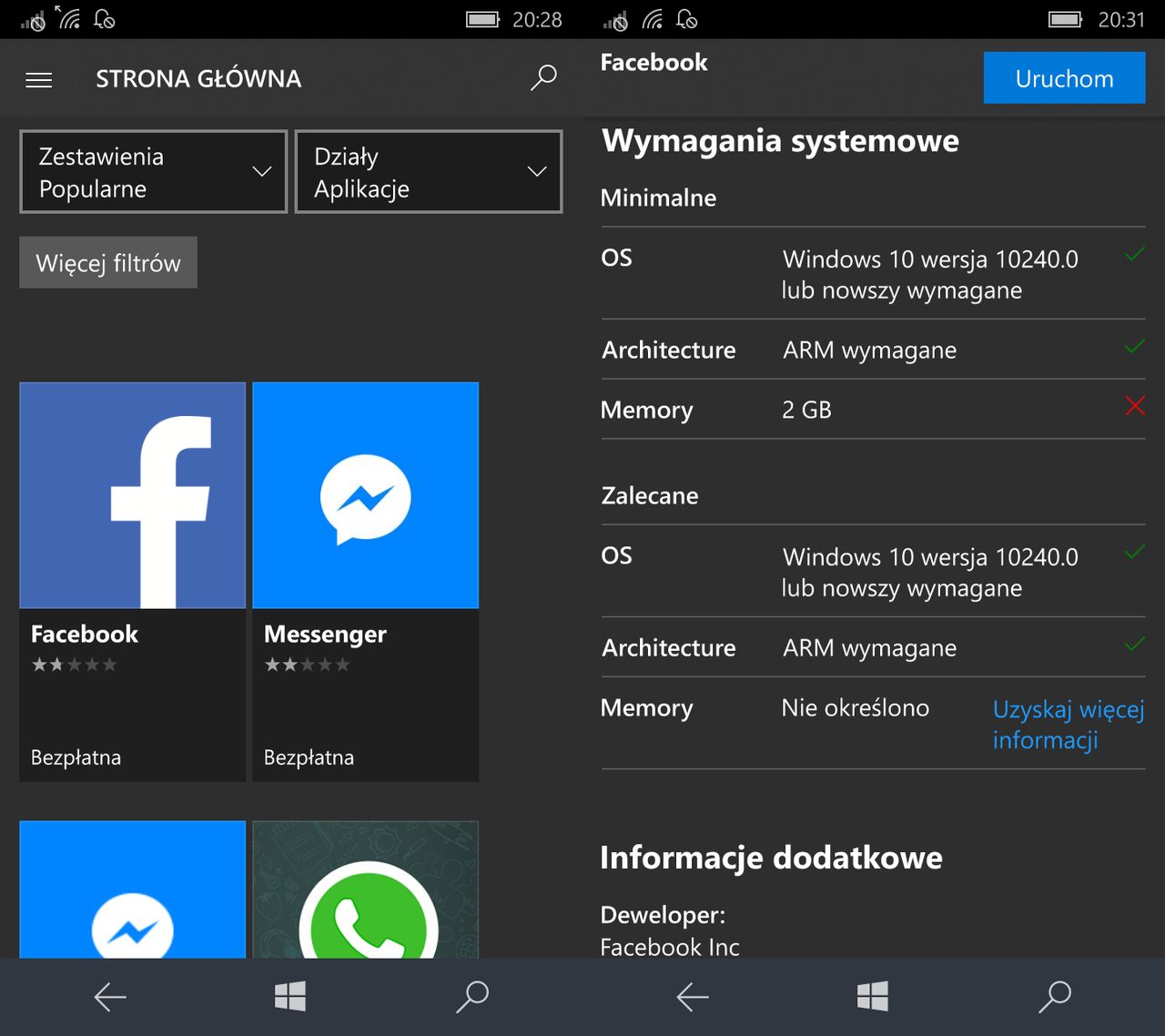Tap the search icon in left navigation bar
This screenshot has width=1165, height=1036.
point(472,997)
